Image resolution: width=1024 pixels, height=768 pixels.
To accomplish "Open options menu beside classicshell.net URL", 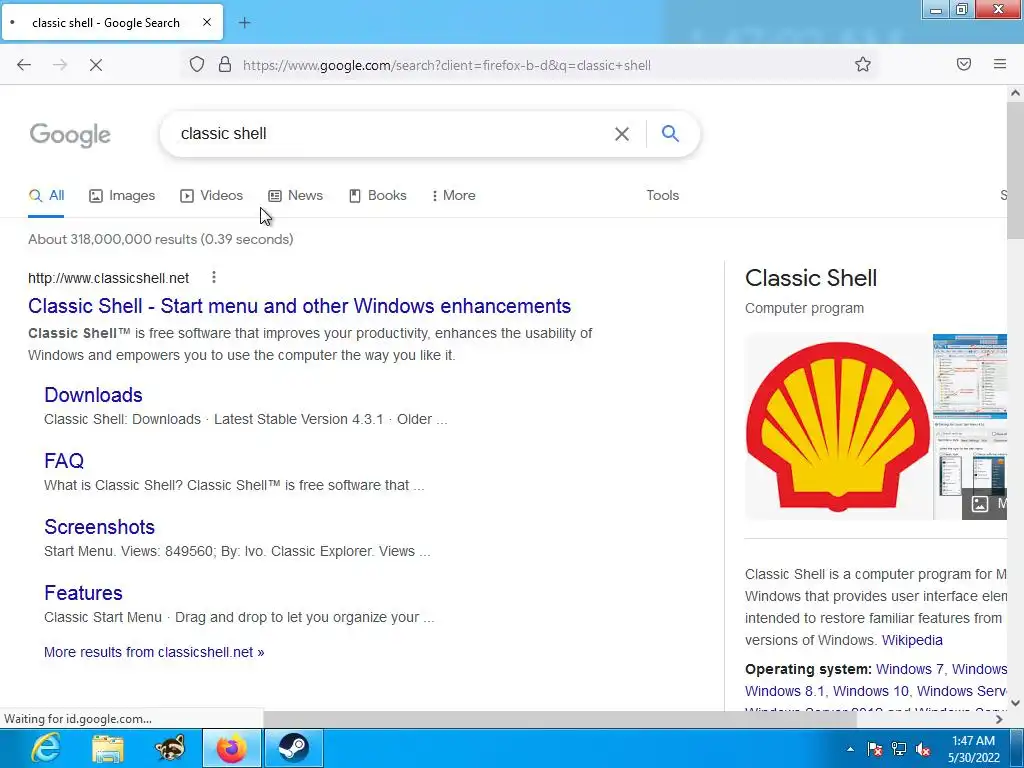I will click(x=214, y=278).
